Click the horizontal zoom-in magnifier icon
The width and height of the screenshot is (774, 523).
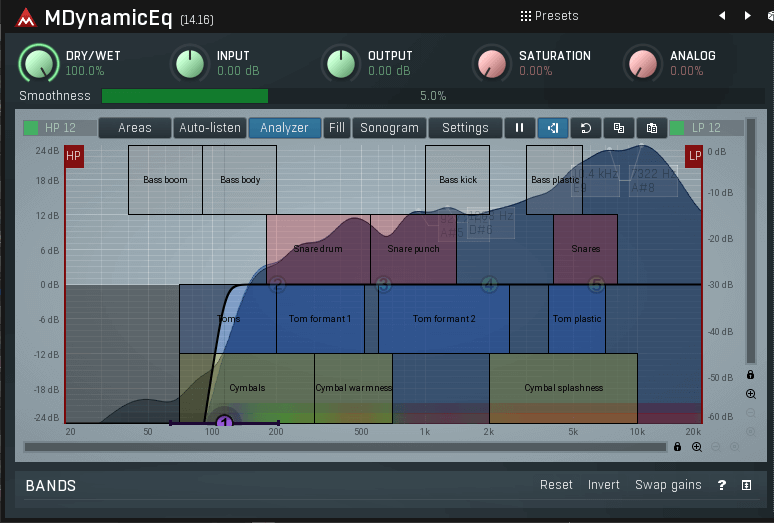point(697,447)
